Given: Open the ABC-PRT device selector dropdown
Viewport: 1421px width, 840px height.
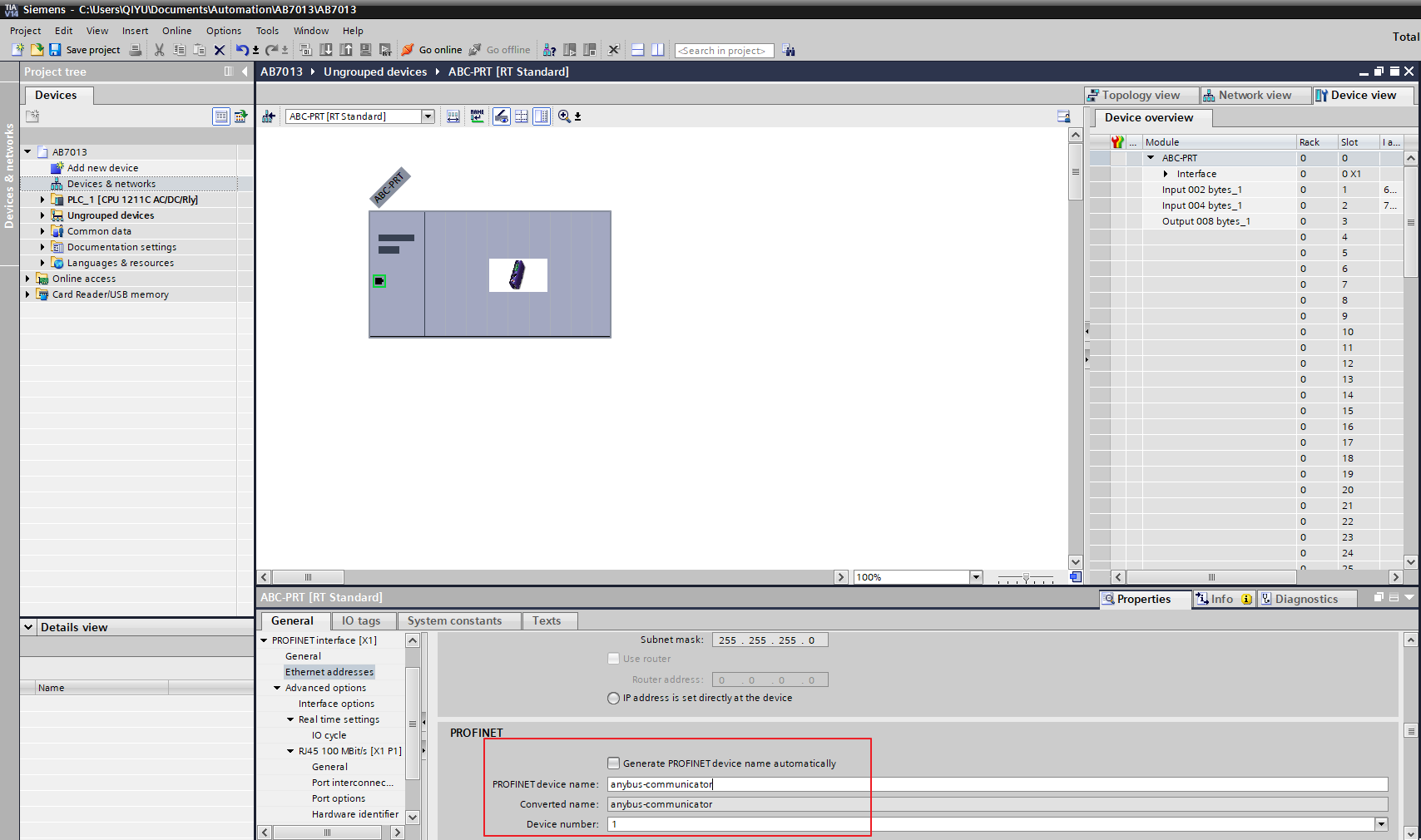Looking at the screenshot, I should (428, 116).
